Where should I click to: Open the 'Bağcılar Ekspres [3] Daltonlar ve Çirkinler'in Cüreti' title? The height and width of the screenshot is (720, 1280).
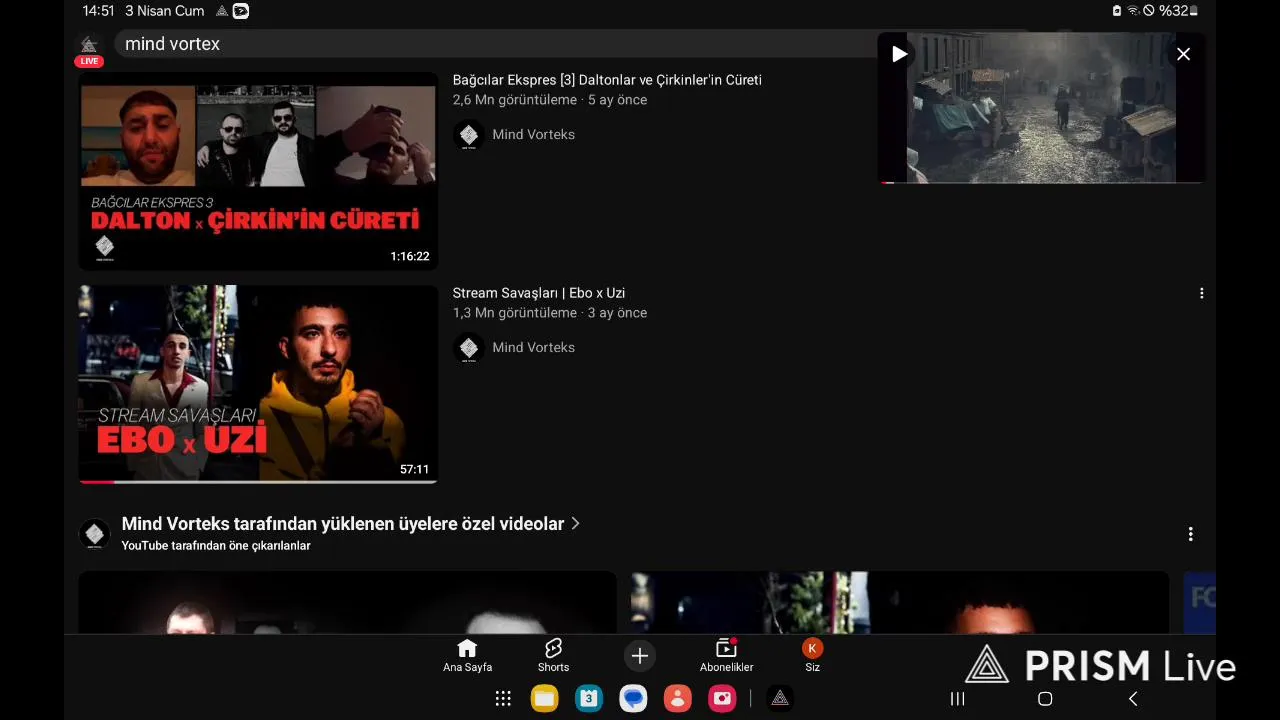pyautogui.click(x=607, y=80)
